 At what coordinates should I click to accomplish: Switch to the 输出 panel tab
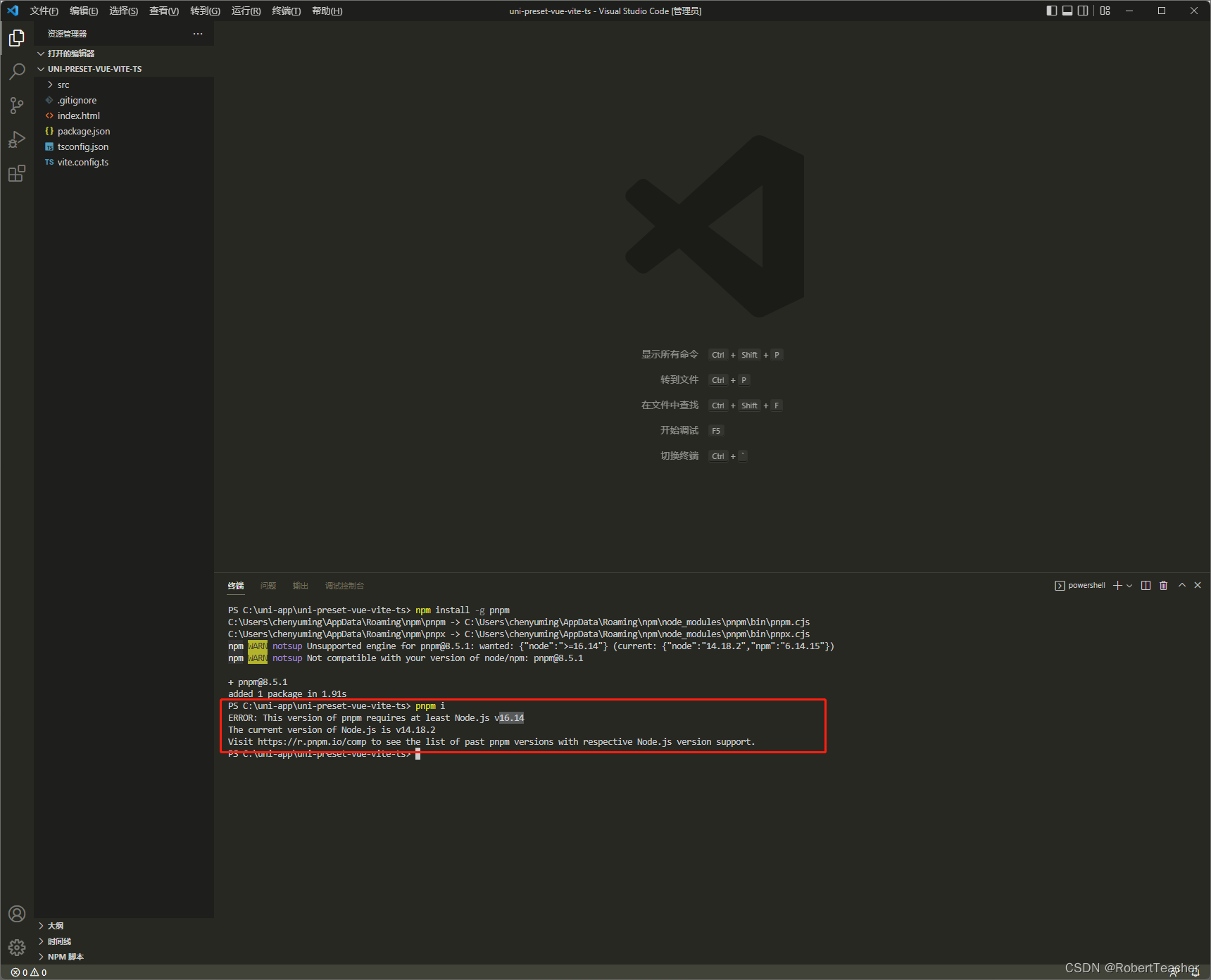tap(301, 586)
